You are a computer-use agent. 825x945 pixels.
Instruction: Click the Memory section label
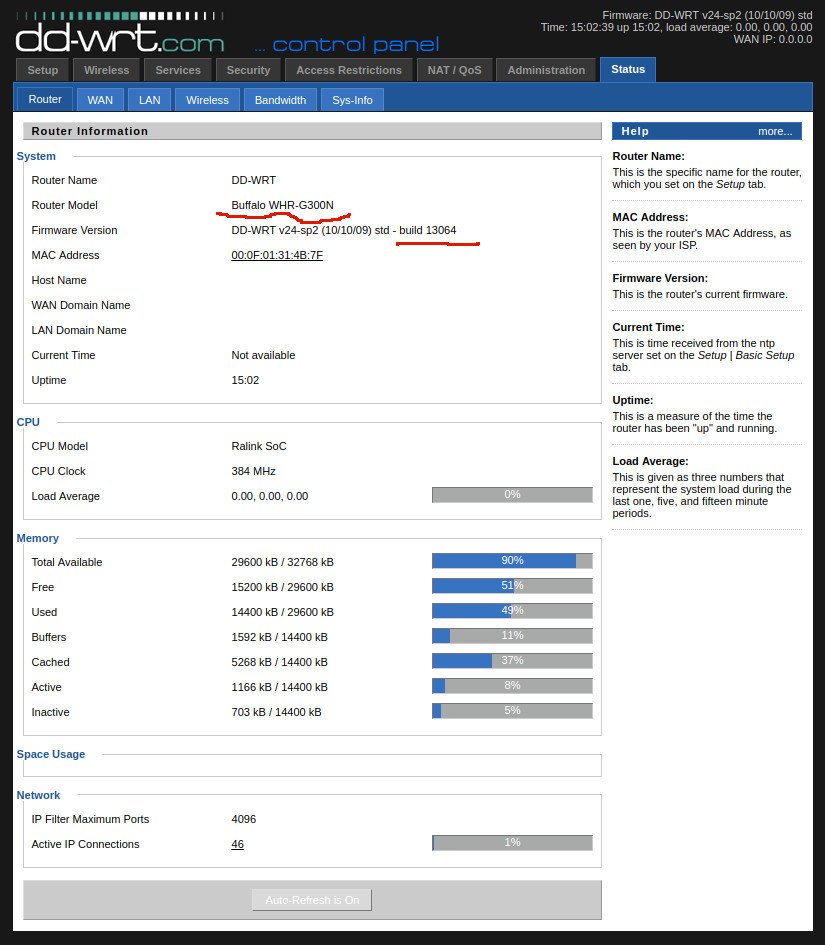[x=37, y=538]
